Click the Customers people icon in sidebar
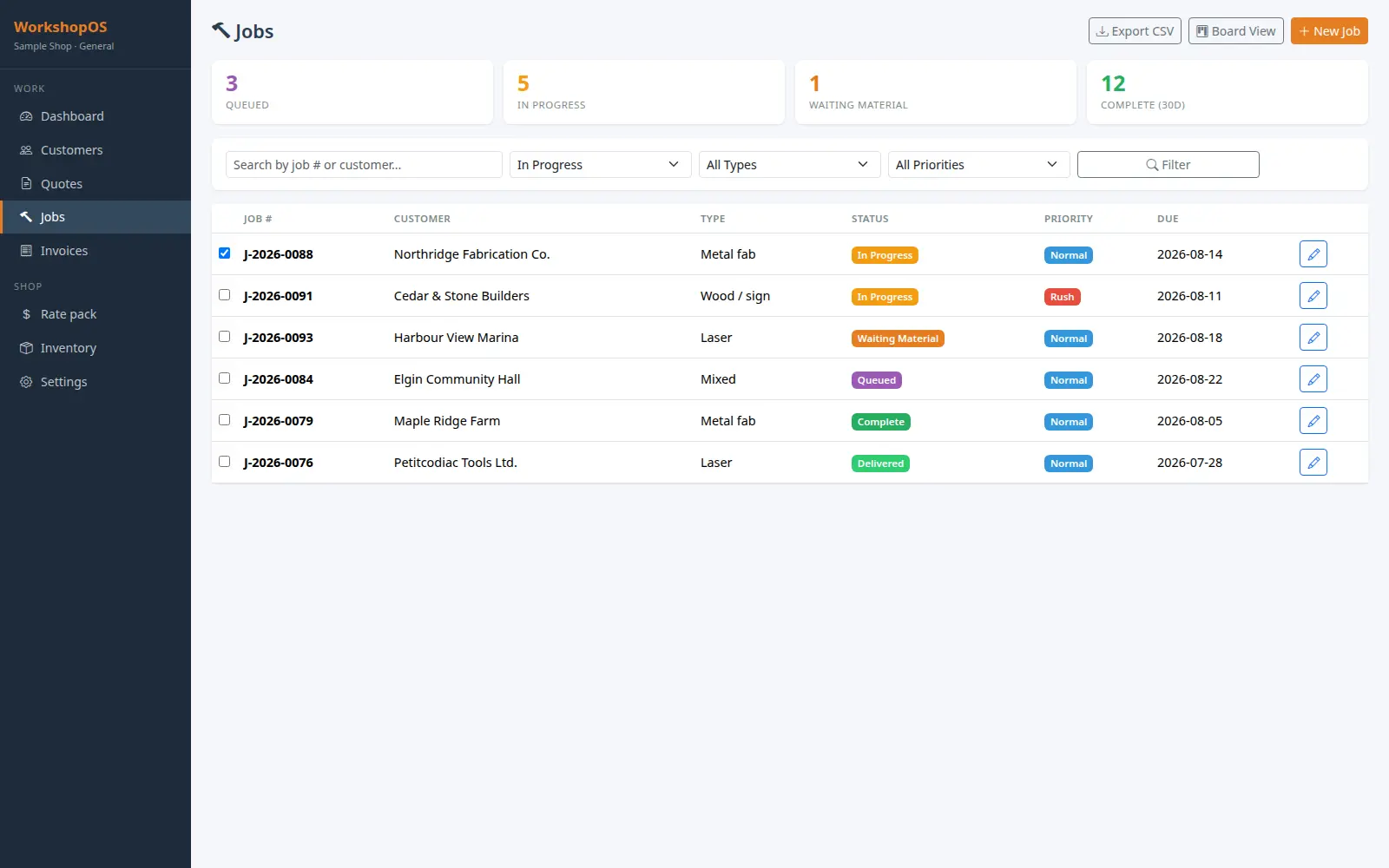Image resolution: width=1389 pixels, height=868 pixels. coord(26,150)
